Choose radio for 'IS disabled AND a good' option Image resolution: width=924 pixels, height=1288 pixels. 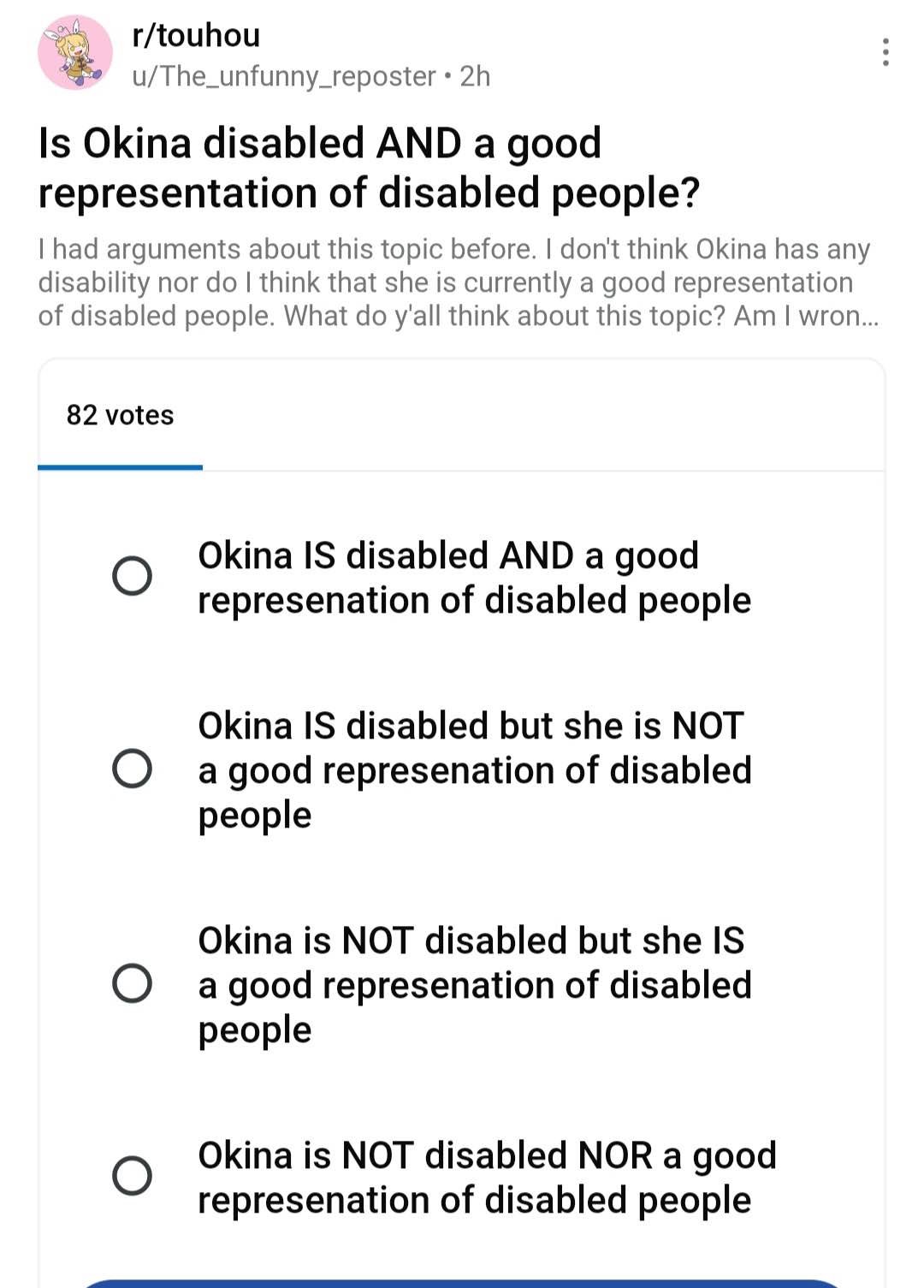(x=133, y=576)
